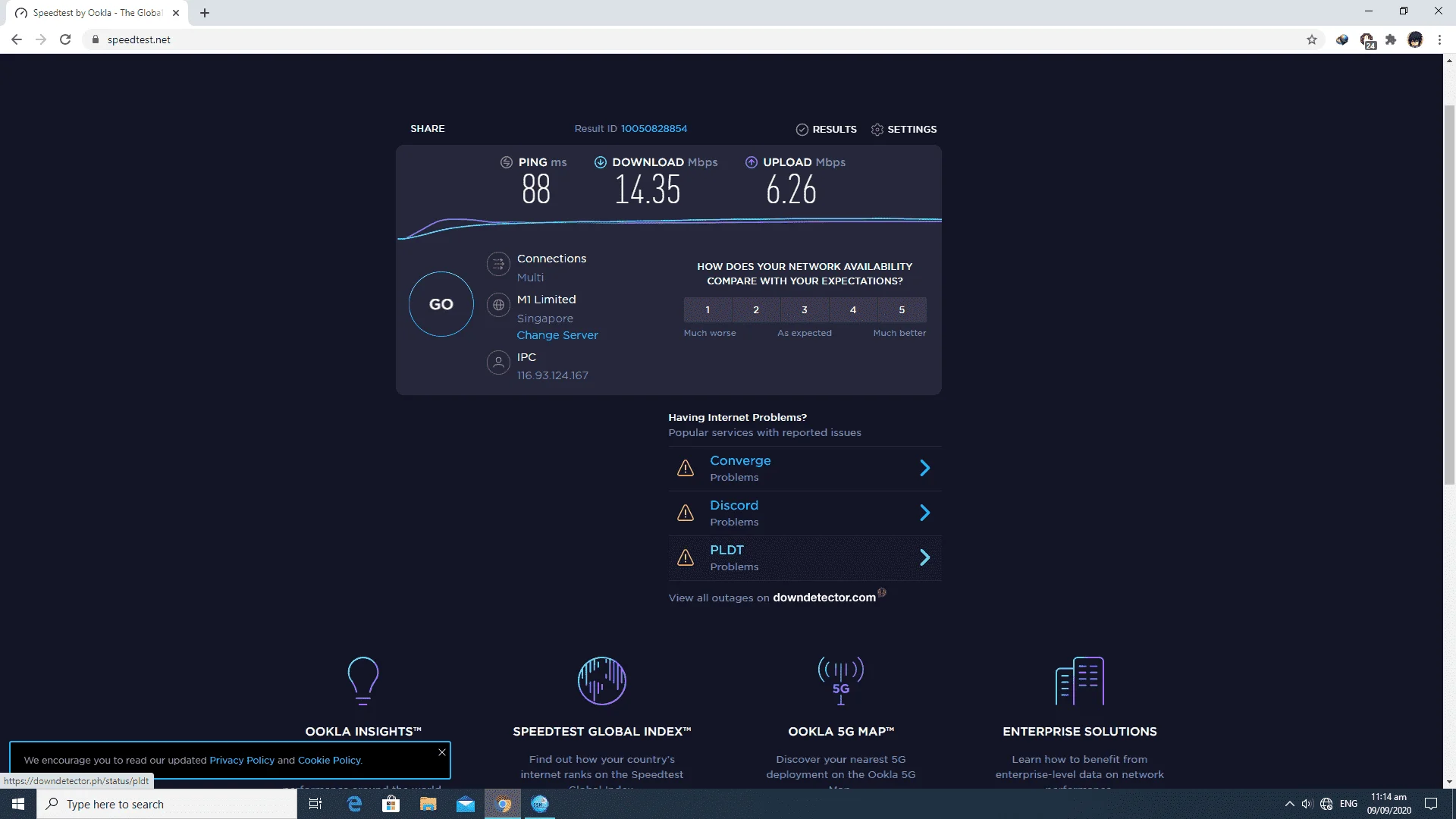1456x819 pixels.
Task: Click the taskbar search box
Action: [167, 804]
